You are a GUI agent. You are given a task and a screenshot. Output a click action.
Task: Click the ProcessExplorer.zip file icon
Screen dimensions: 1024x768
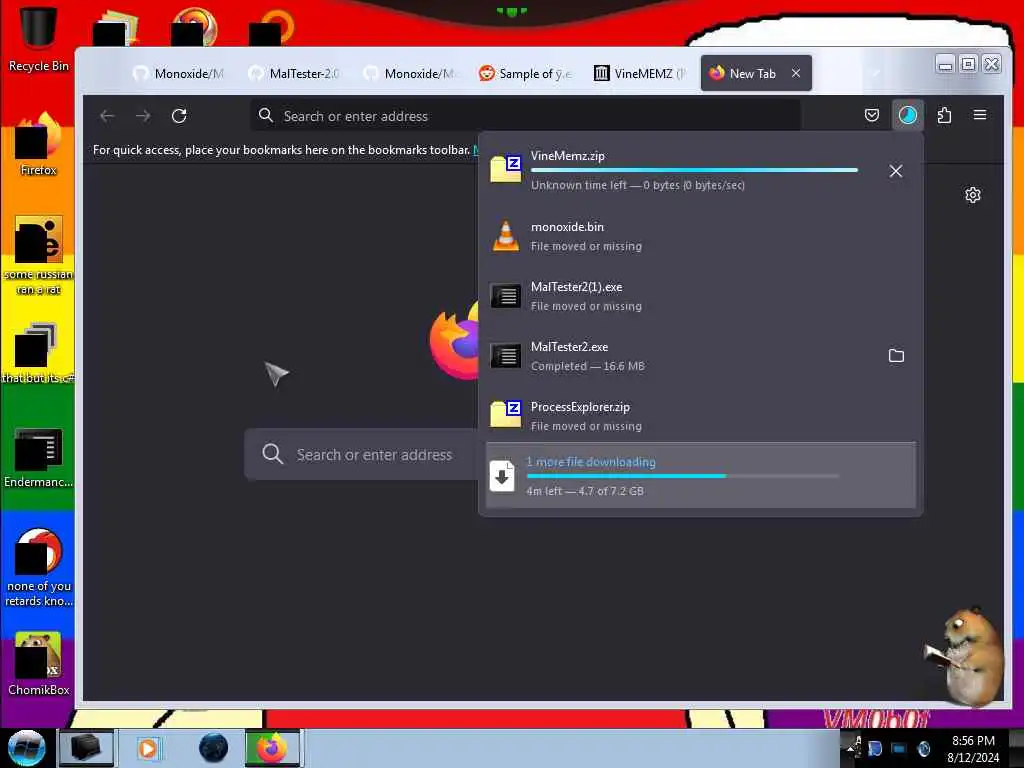point(506,415)
